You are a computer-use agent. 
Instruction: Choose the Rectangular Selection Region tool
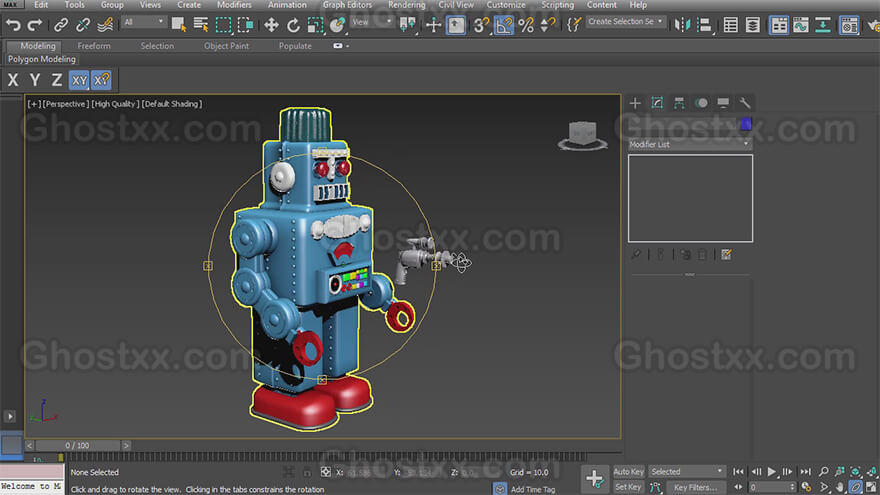[x=223, y=25]
